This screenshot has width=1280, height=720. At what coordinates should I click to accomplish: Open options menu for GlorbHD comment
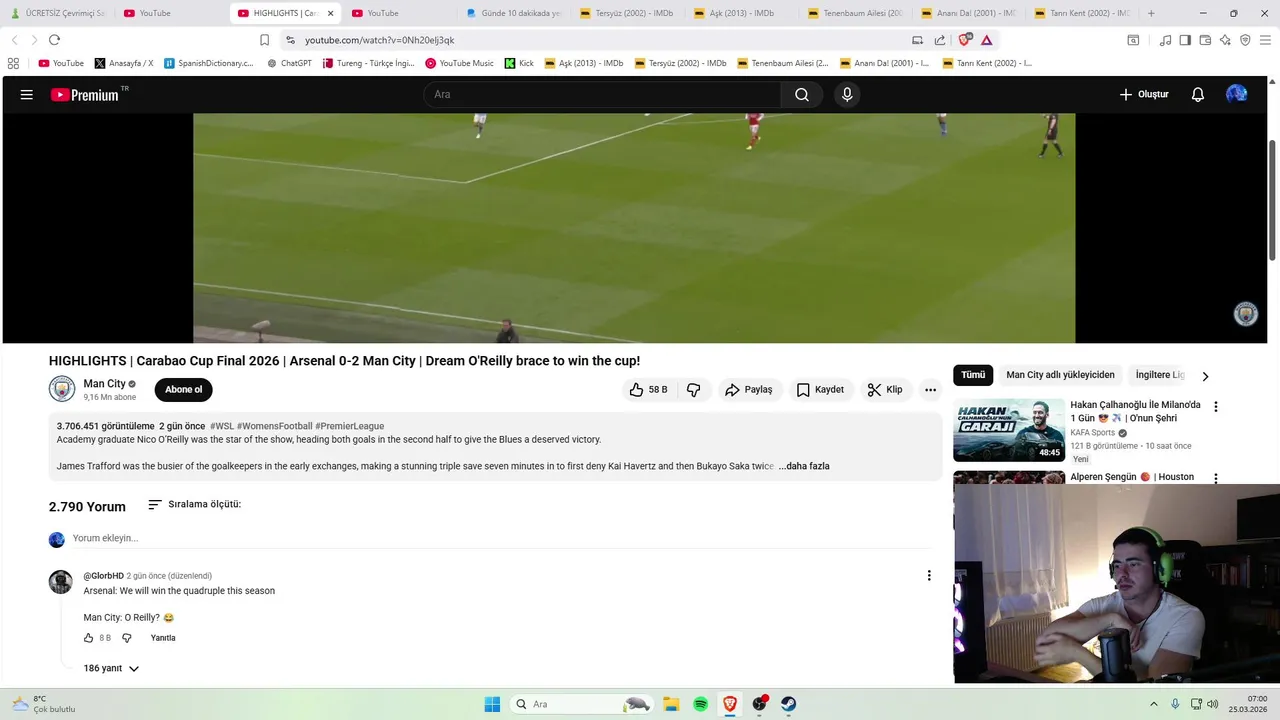(x=929, y=576)
